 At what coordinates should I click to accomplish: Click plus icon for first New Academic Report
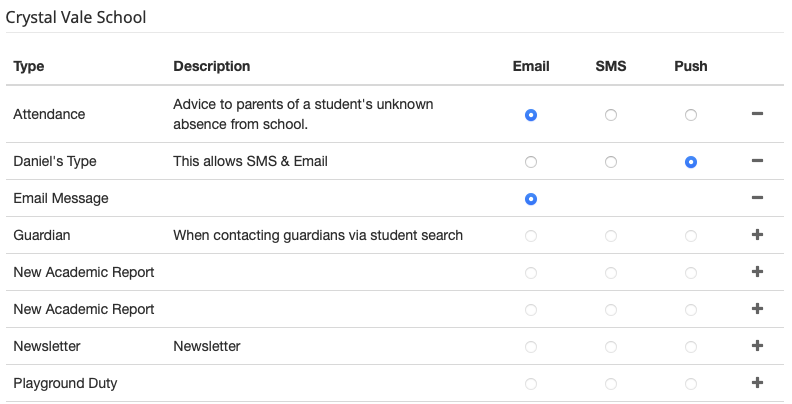[x=757, y=272]
